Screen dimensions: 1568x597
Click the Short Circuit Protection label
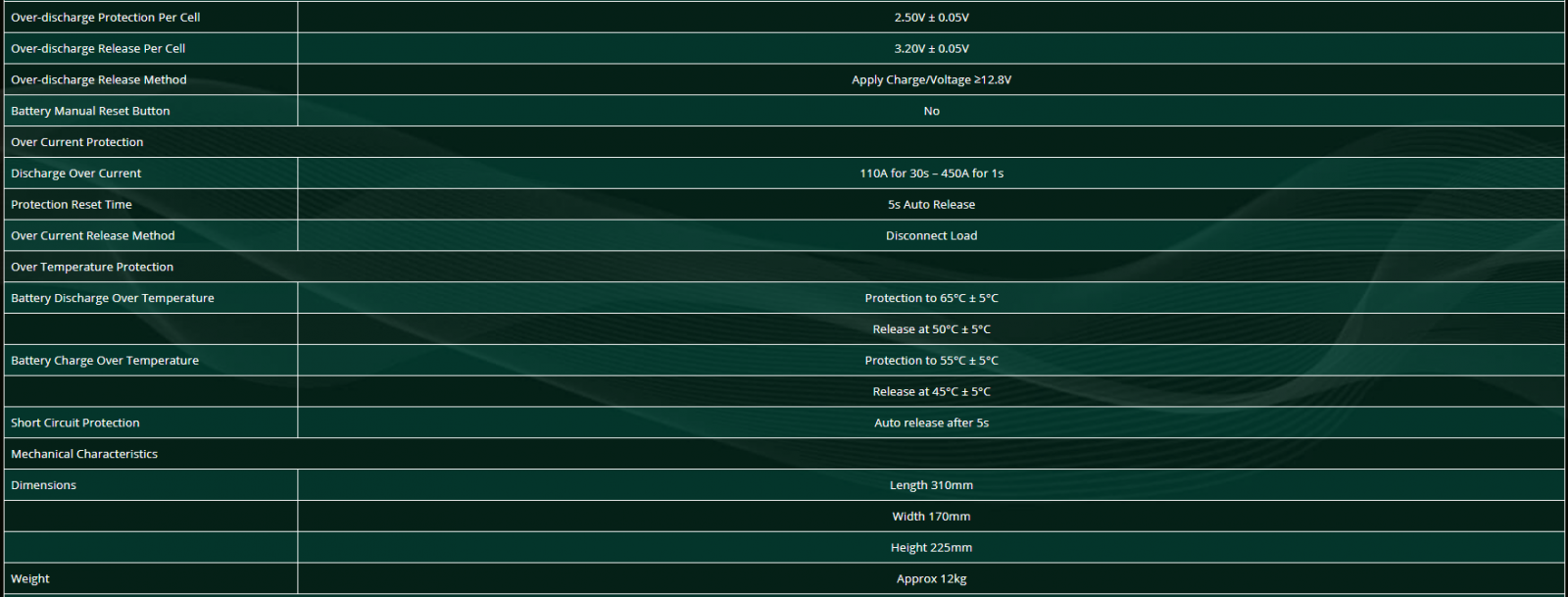(x=75, y=423)
